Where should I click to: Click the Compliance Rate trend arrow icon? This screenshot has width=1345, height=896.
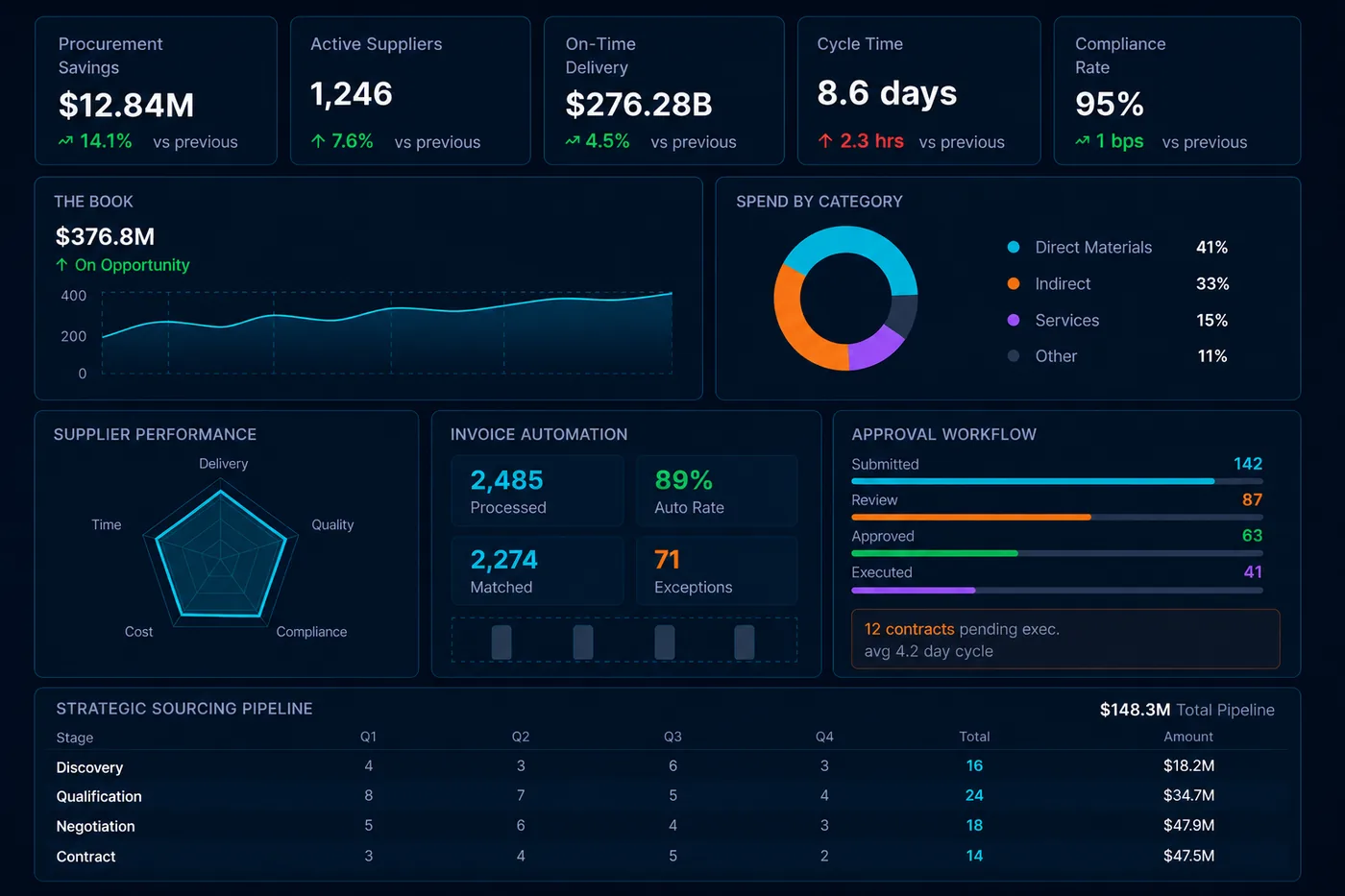1083,141
